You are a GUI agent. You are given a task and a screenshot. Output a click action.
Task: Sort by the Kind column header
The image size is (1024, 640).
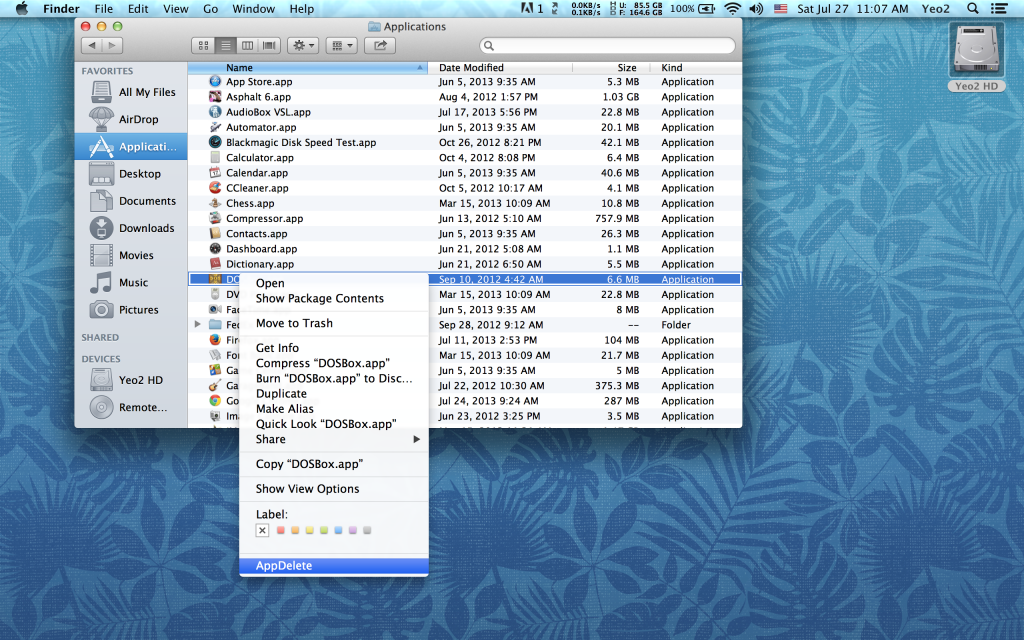tap(696, 67)
